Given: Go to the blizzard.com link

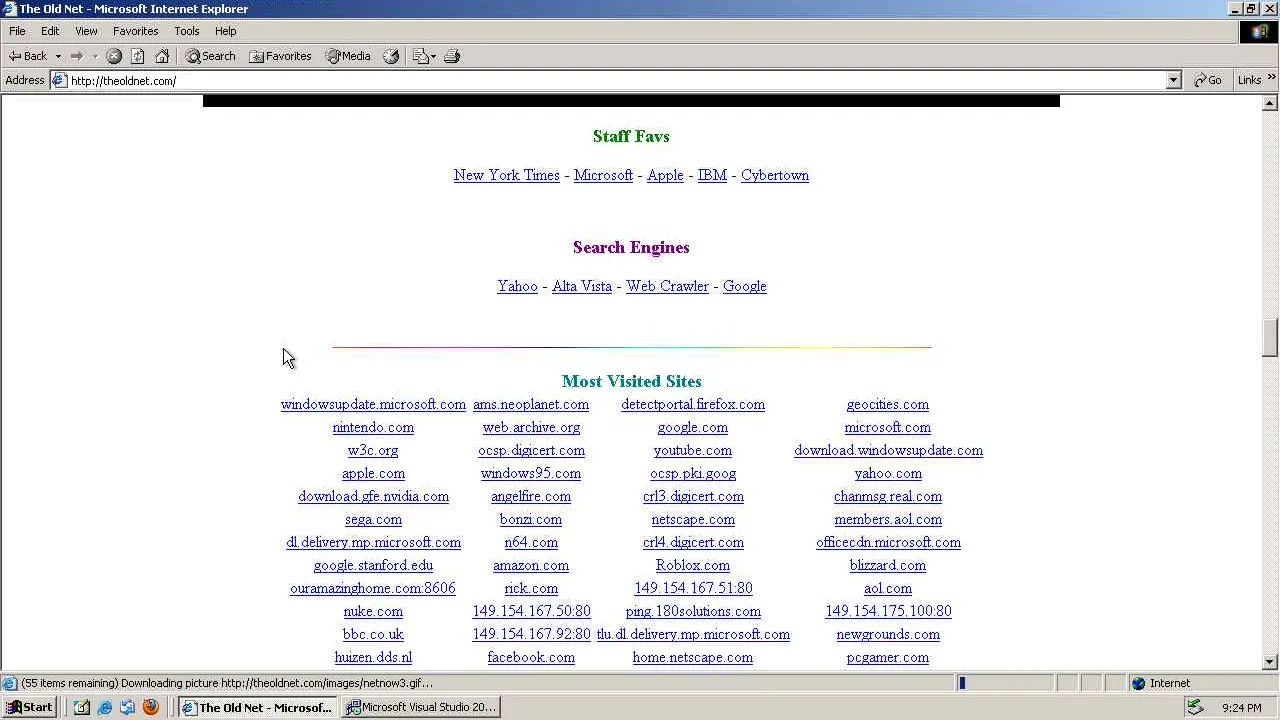Looking at the screenshot, I should pos(888,565).
